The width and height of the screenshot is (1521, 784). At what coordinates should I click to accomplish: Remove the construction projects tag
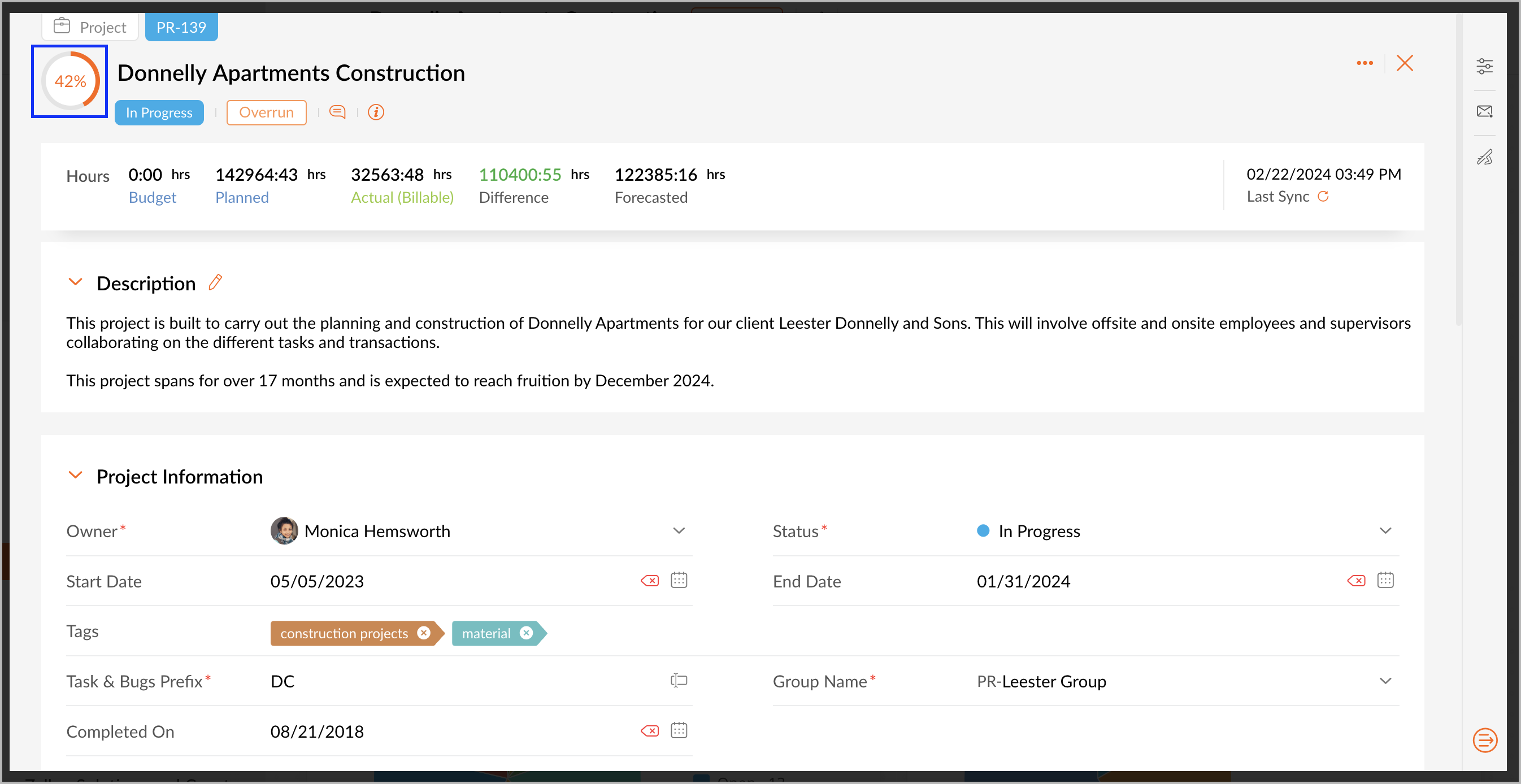[x=424, y=633]
